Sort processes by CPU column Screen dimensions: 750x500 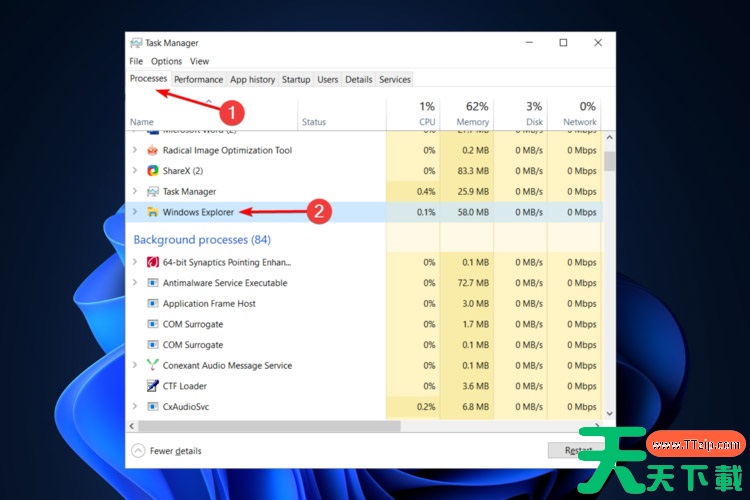point(413,114)
